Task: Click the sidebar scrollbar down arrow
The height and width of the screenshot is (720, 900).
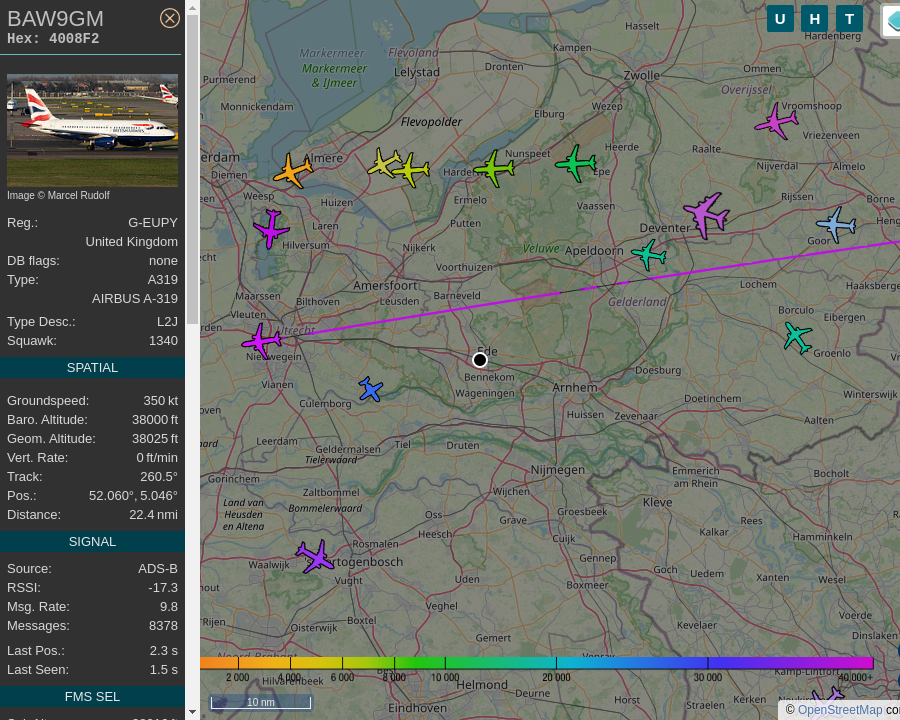Action: (192, 713)
